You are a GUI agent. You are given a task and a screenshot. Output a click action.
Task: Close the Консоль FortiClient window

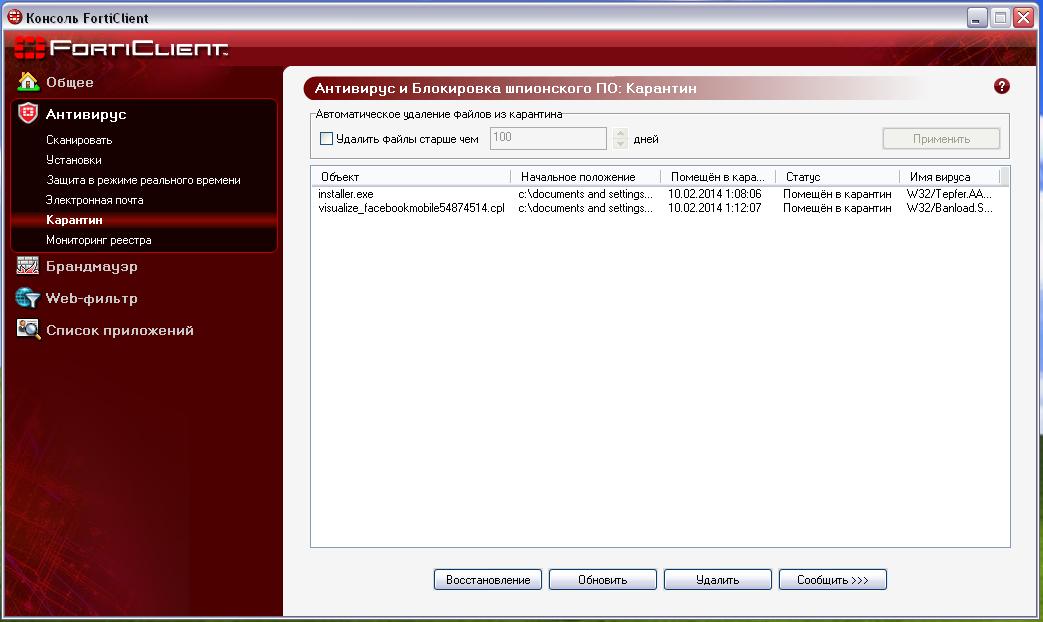coord(1024,17)
